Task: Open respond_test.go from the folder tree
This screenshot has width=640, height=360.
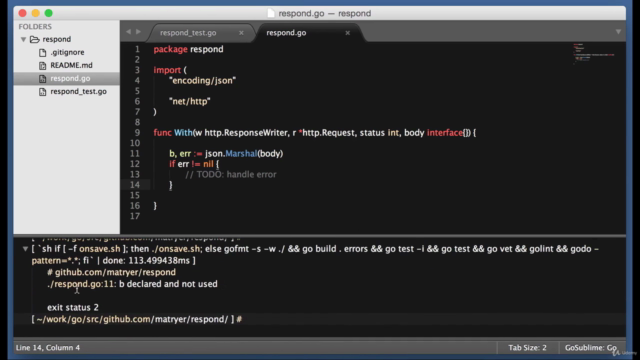Action: [78, 91]
